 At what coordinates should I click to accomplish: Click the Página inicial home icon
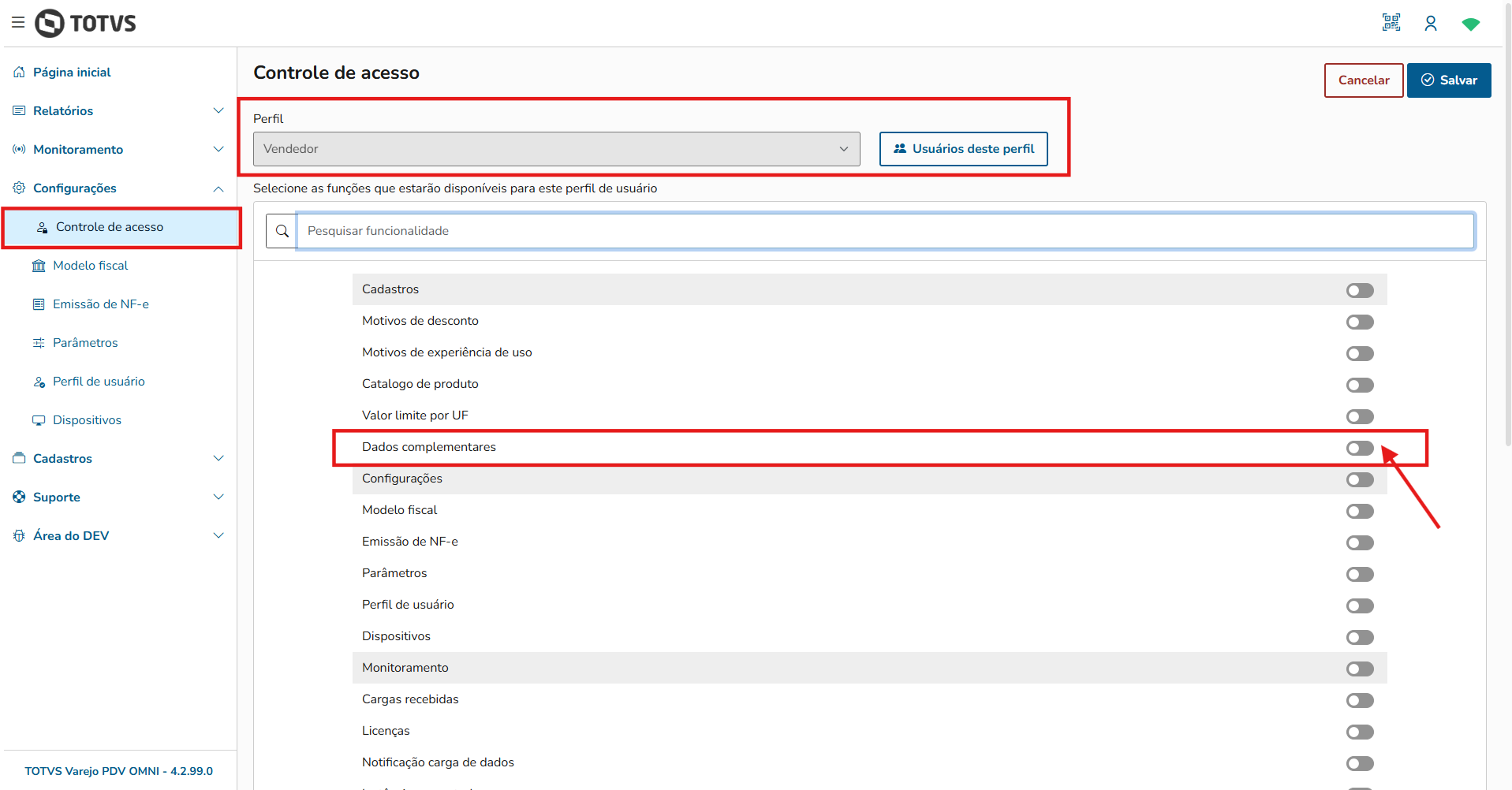tap(20, 73)
